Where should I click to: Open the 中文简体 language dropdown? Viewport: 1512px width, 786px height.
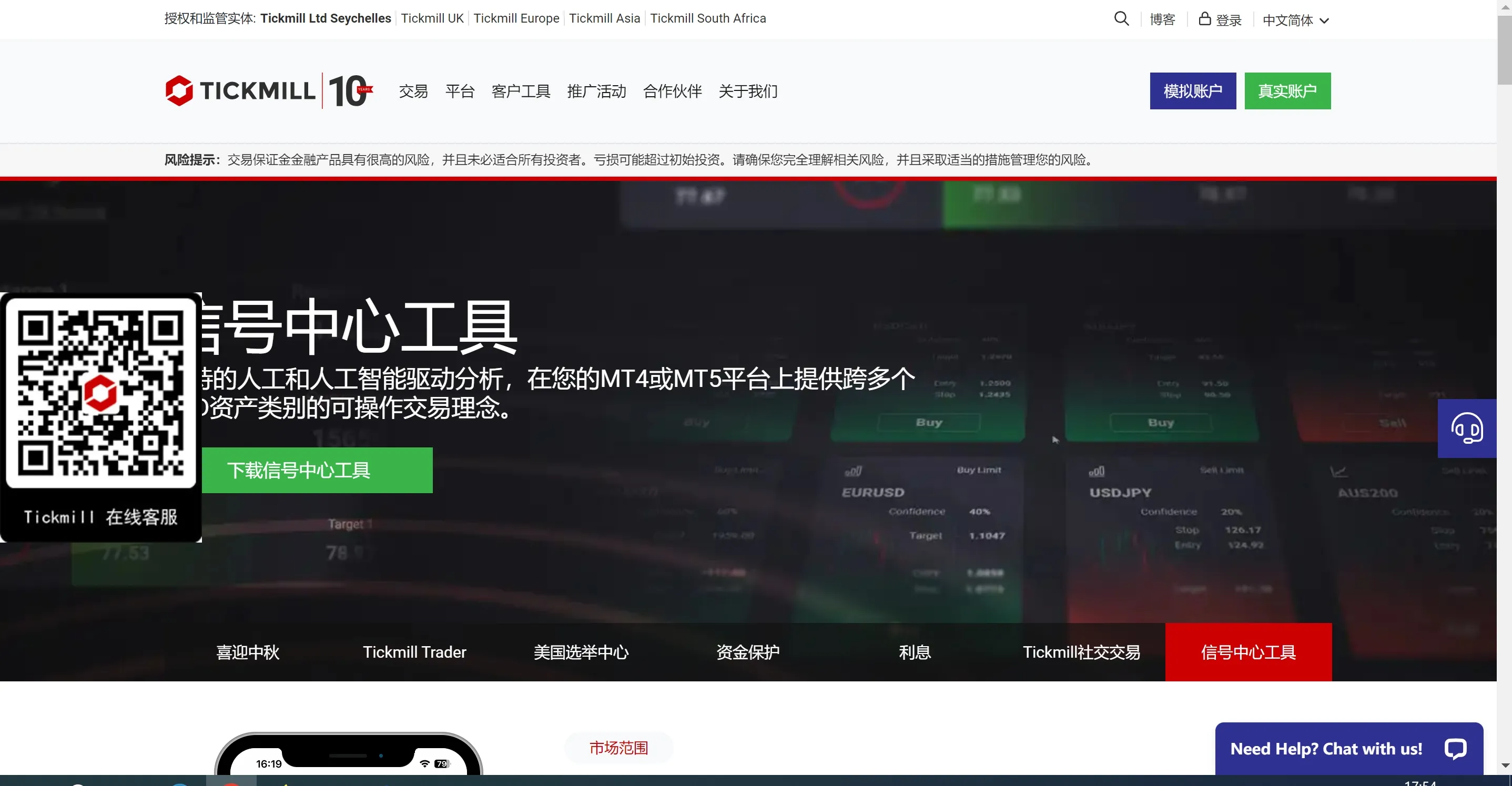tap(1295, 20)
